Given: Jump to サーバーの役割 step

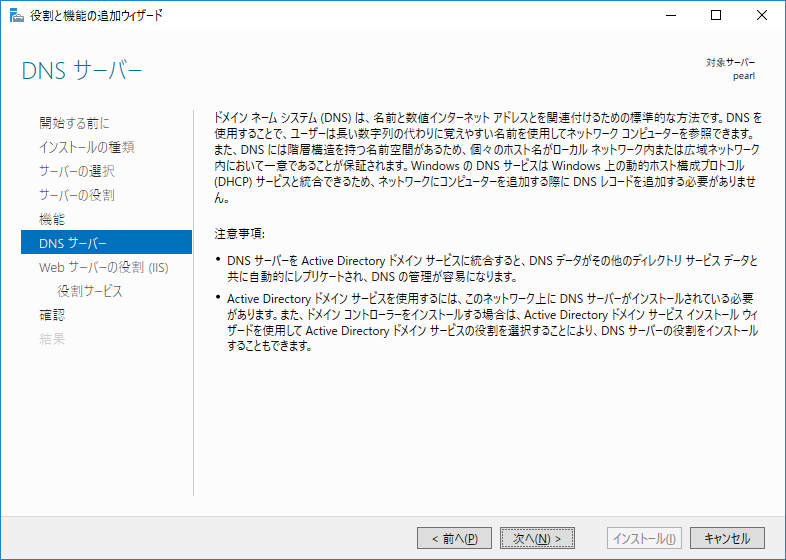Looking at the screenshot, I should tap(77, 195).
